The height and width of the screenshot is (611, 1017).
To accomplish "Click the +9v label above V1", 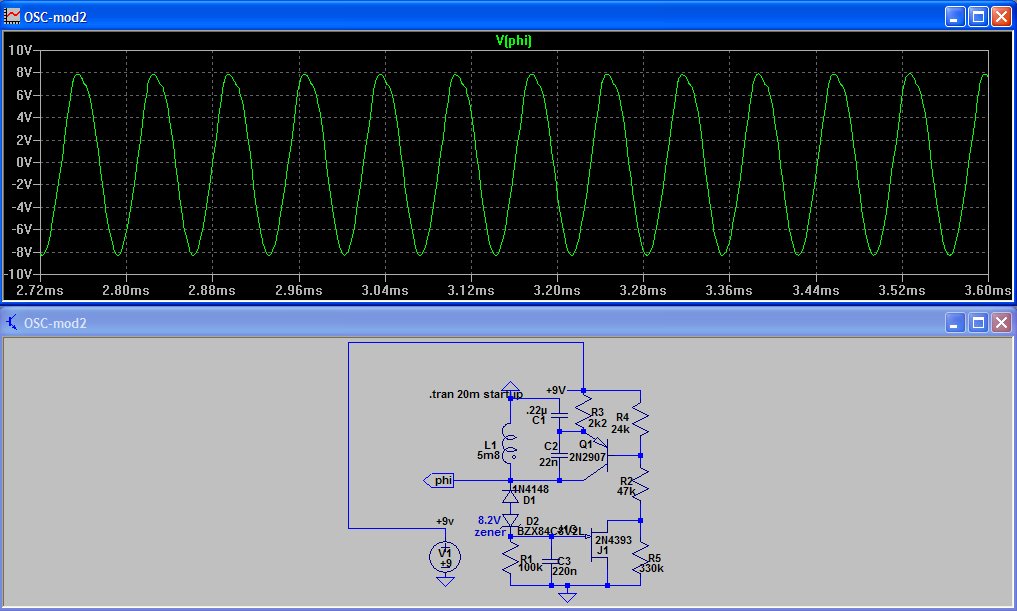I will pos(445,521).
